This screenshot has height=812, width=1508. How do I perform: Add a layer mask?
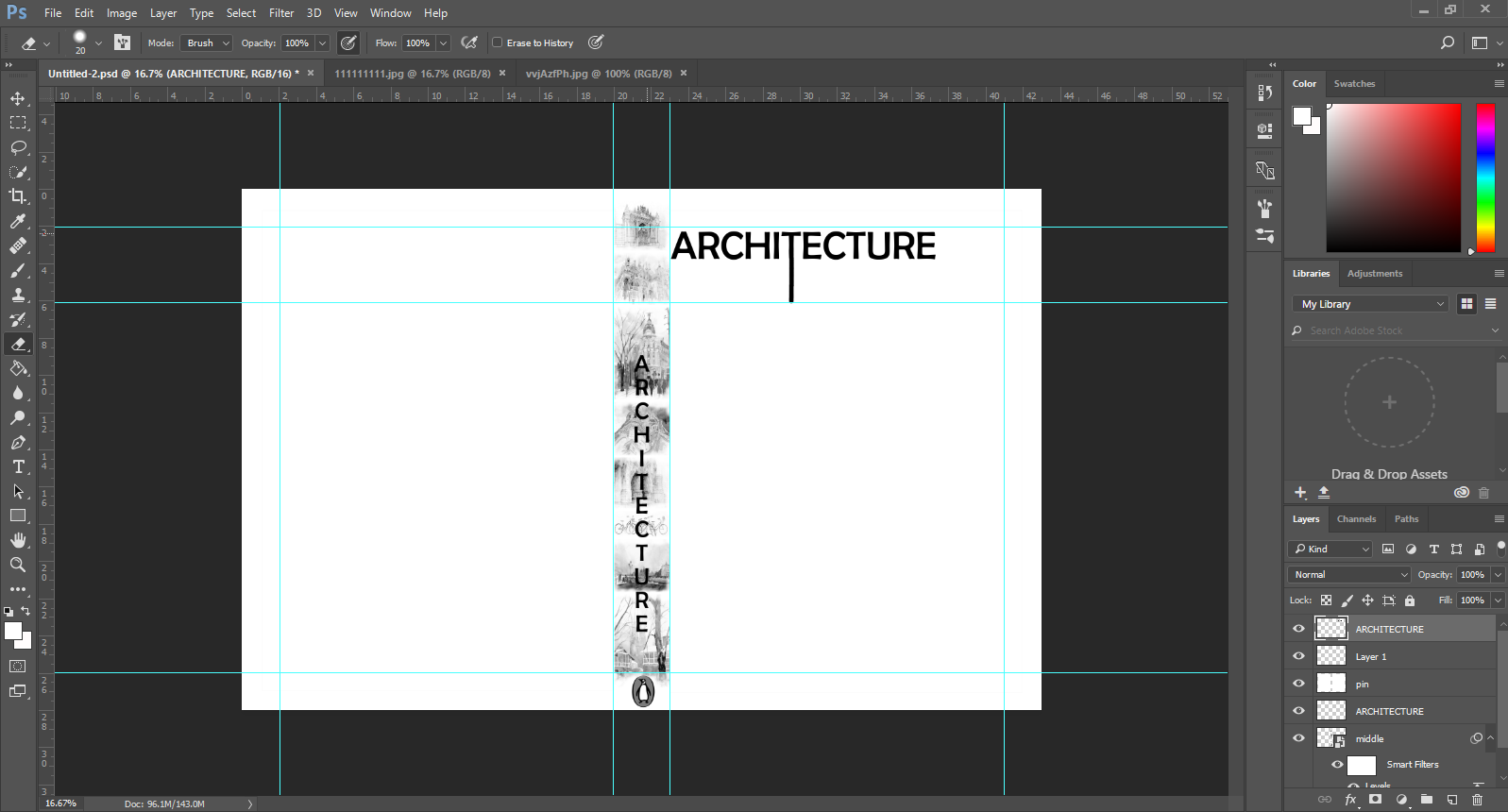pyautogui.click(x=1376, y=800)
